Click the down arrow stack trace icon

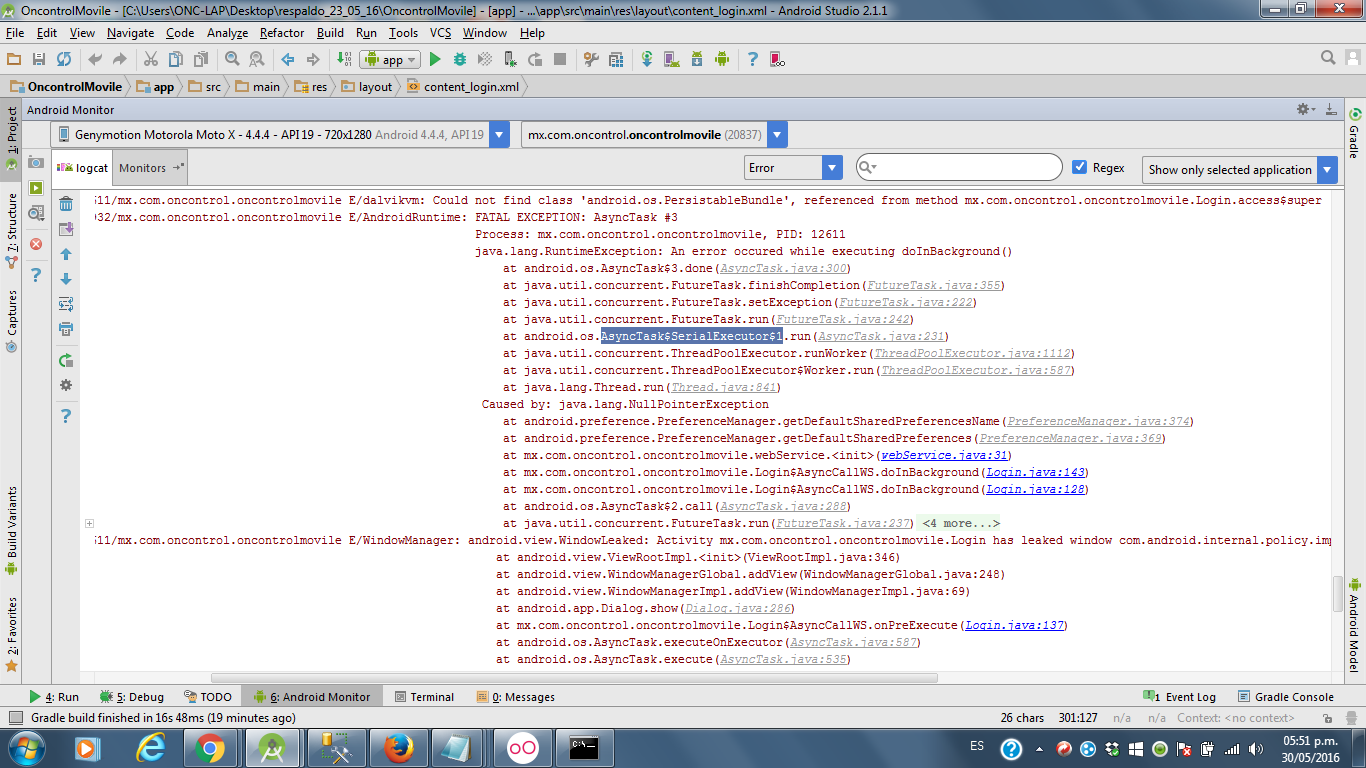tap(66, 279)
